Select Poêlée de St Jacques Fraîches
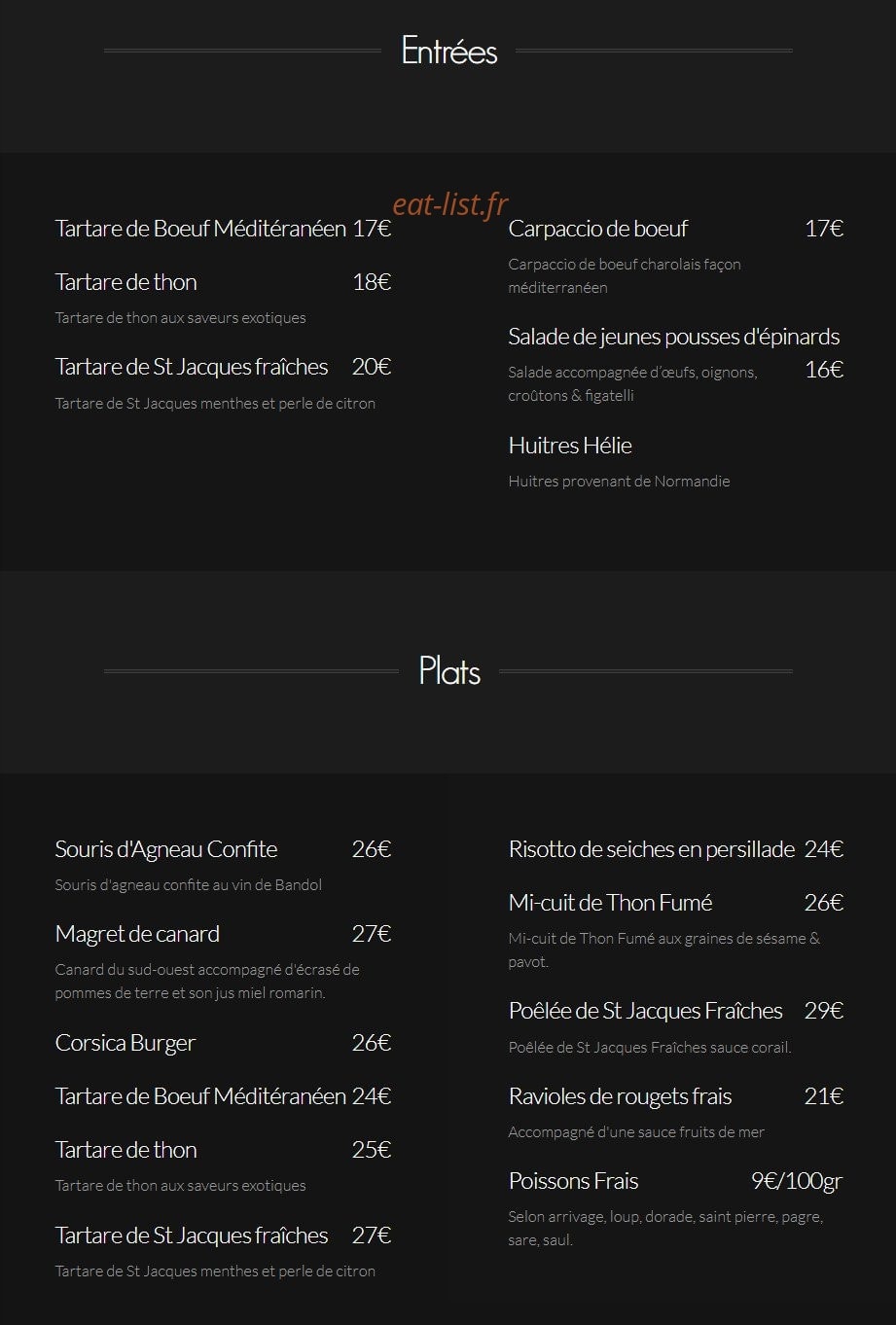 [x=645, y=1011]
